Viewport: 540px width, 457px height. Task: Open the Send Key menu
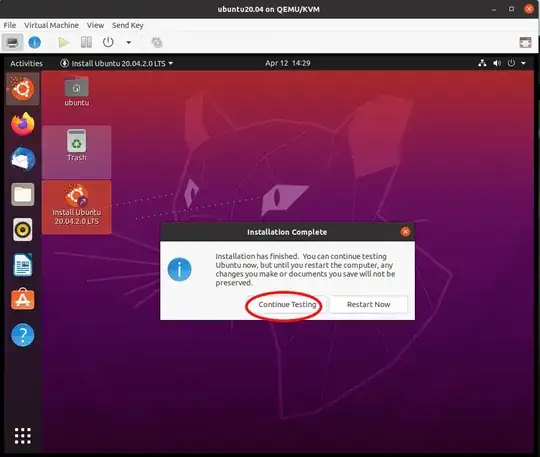[x=127, y=25]
